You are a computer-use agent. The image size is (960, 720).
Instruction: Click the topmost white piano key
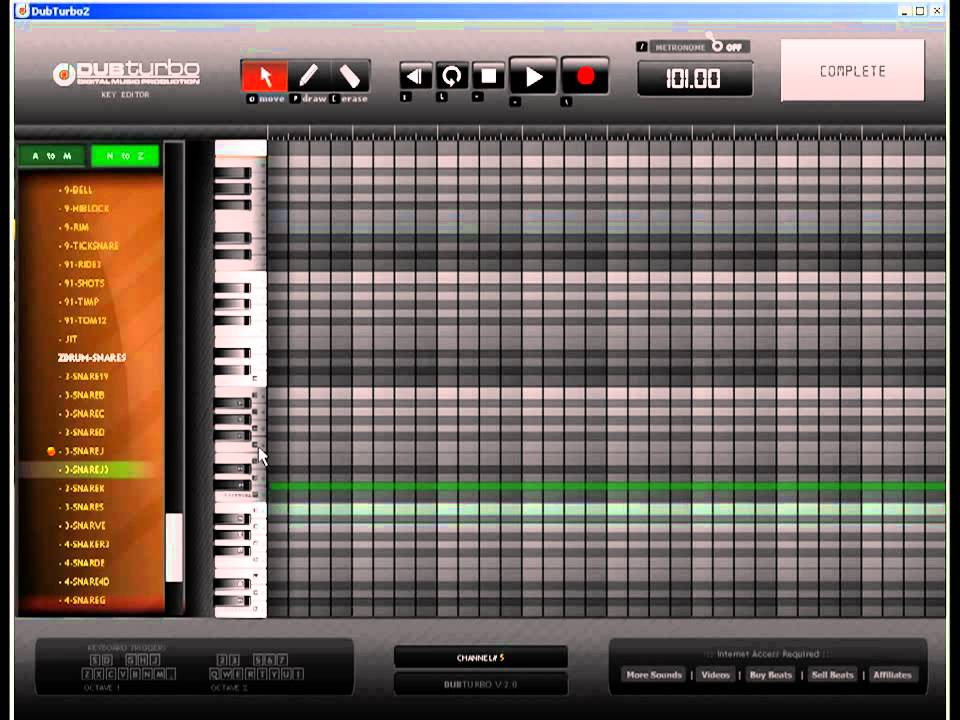[x=240, y=148]
